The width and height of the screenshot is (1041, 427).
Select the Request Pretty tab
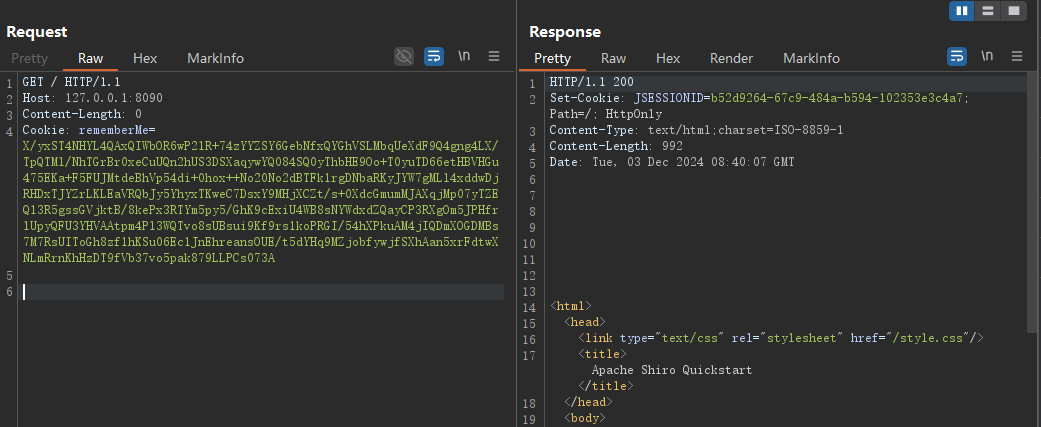click(29, 58)
